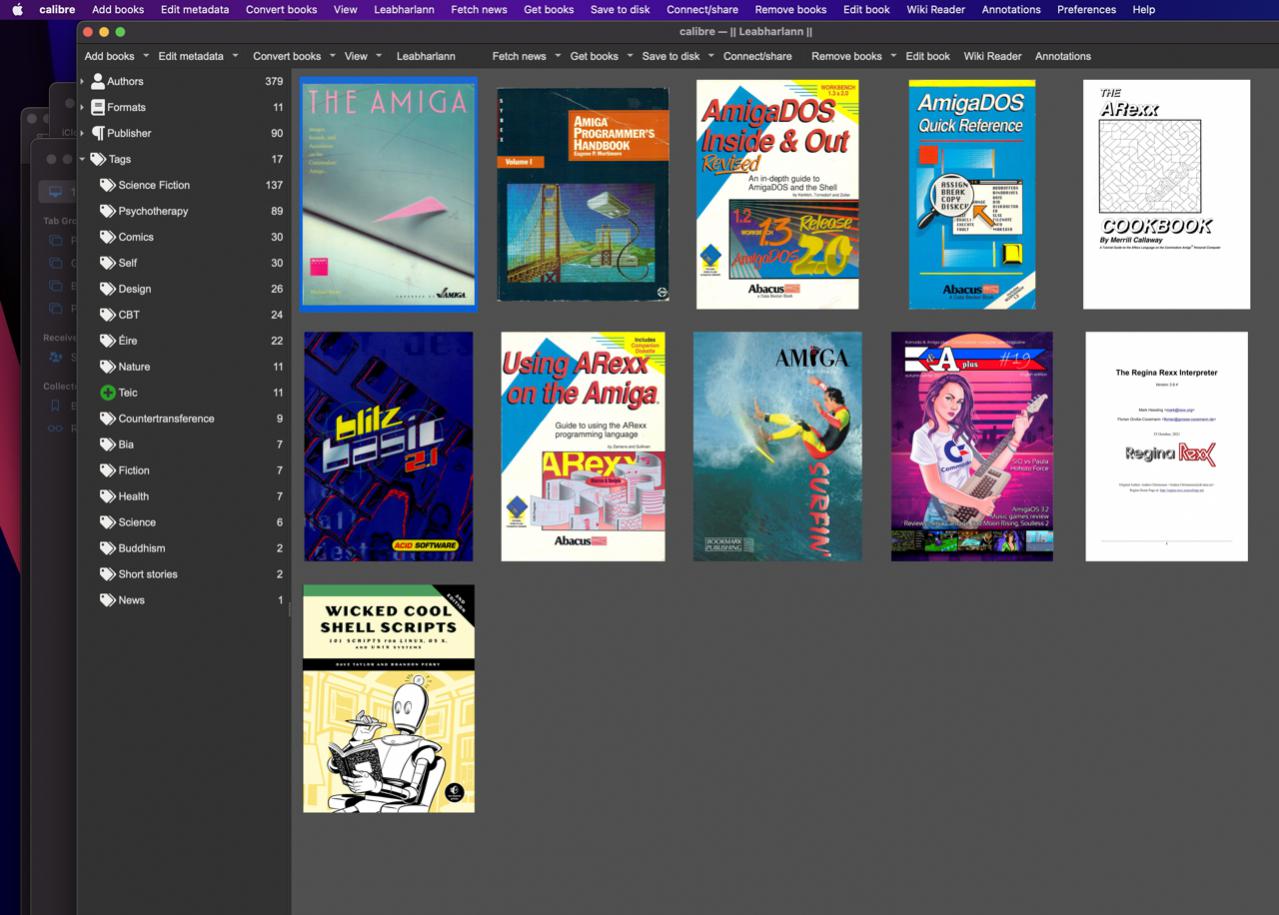Expand the Authors category
This screenshot has height=915, width=1279.
pos(82,81)
